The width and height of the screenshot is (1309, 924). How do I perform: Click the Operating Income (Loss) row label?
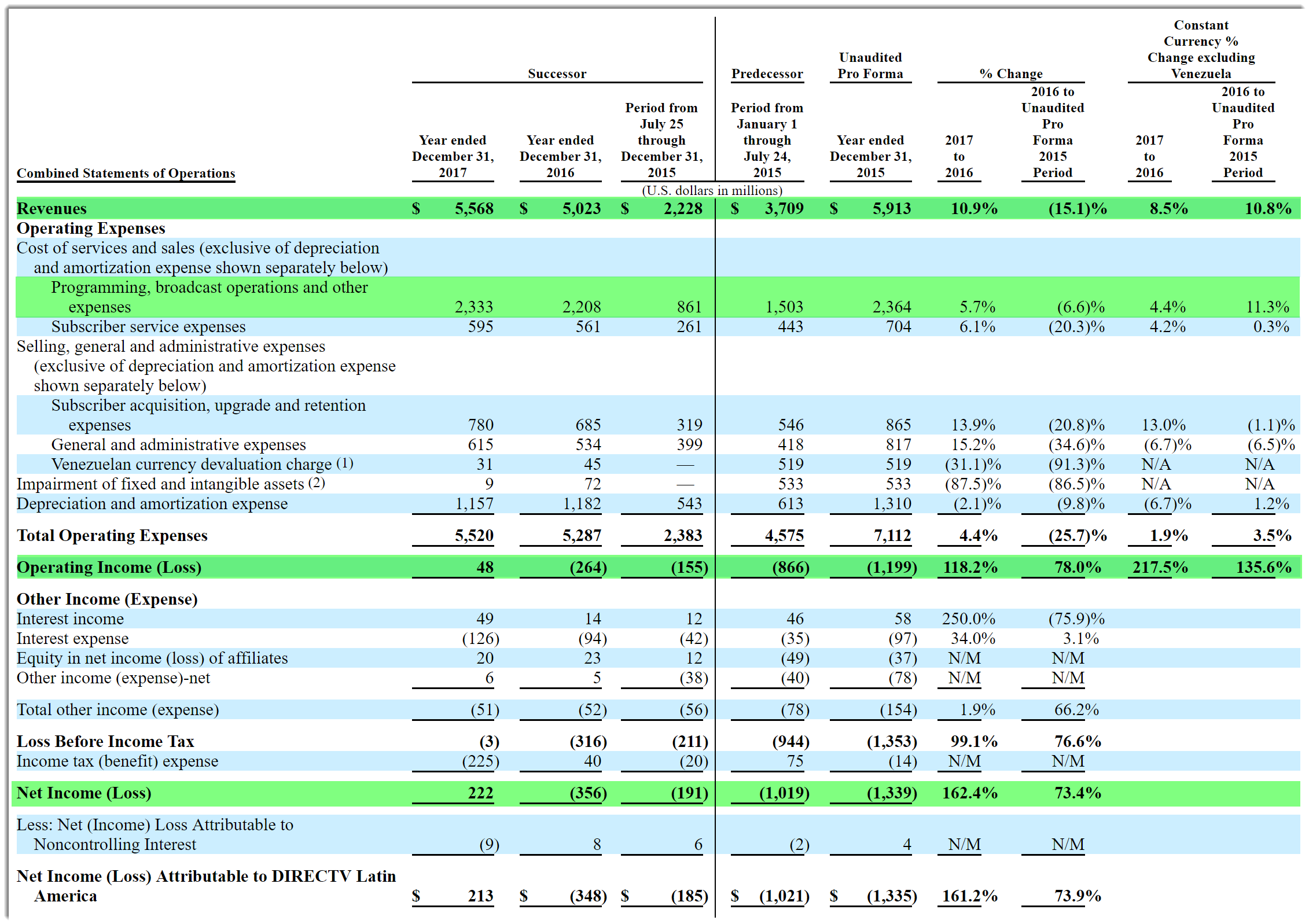[x=109, y=568]
